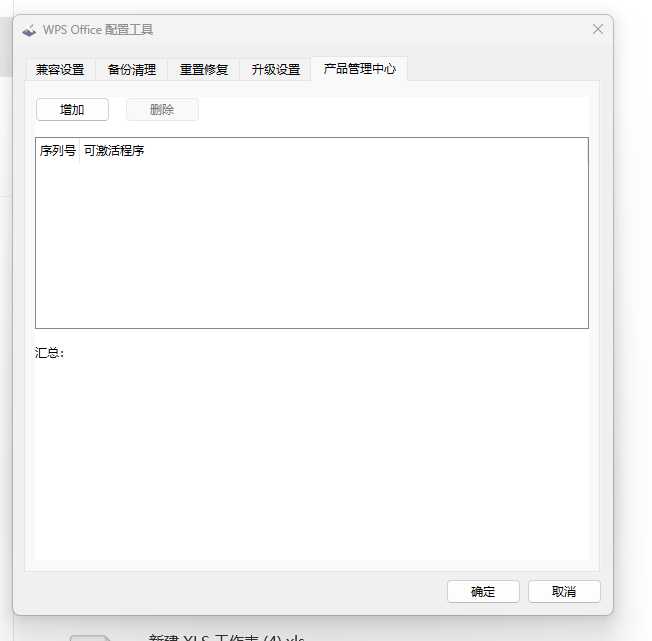Select the 重置修复 tab
652x641 pixels.
point(204,69)
